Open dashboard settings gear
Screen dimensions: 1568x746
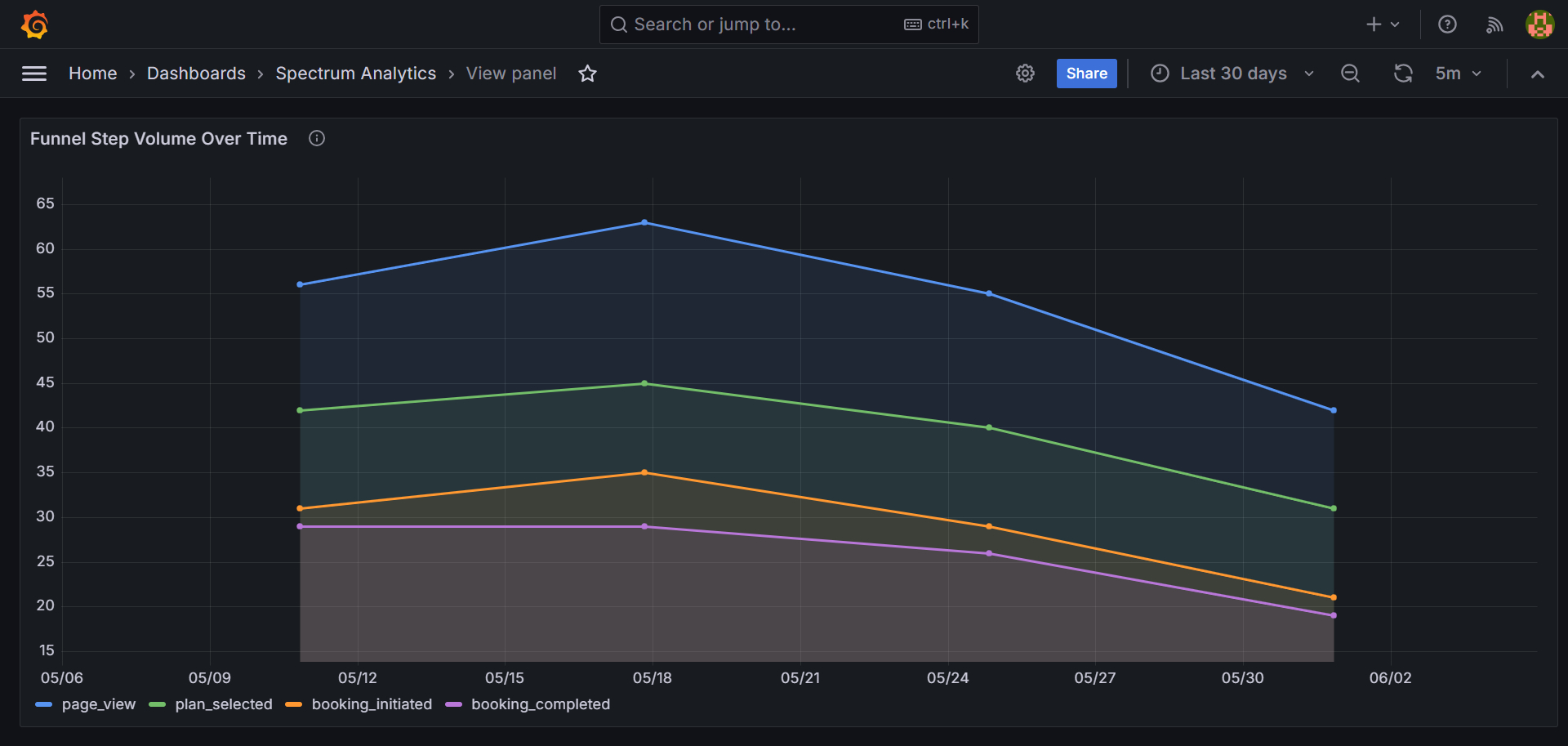coord(1025,74)
